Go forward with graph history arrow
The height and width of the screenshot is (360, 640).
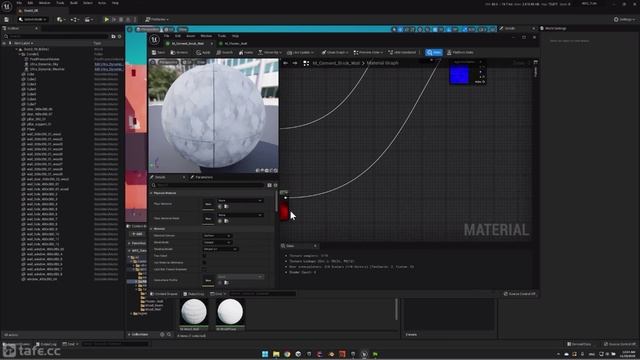(x=295, y=63)
